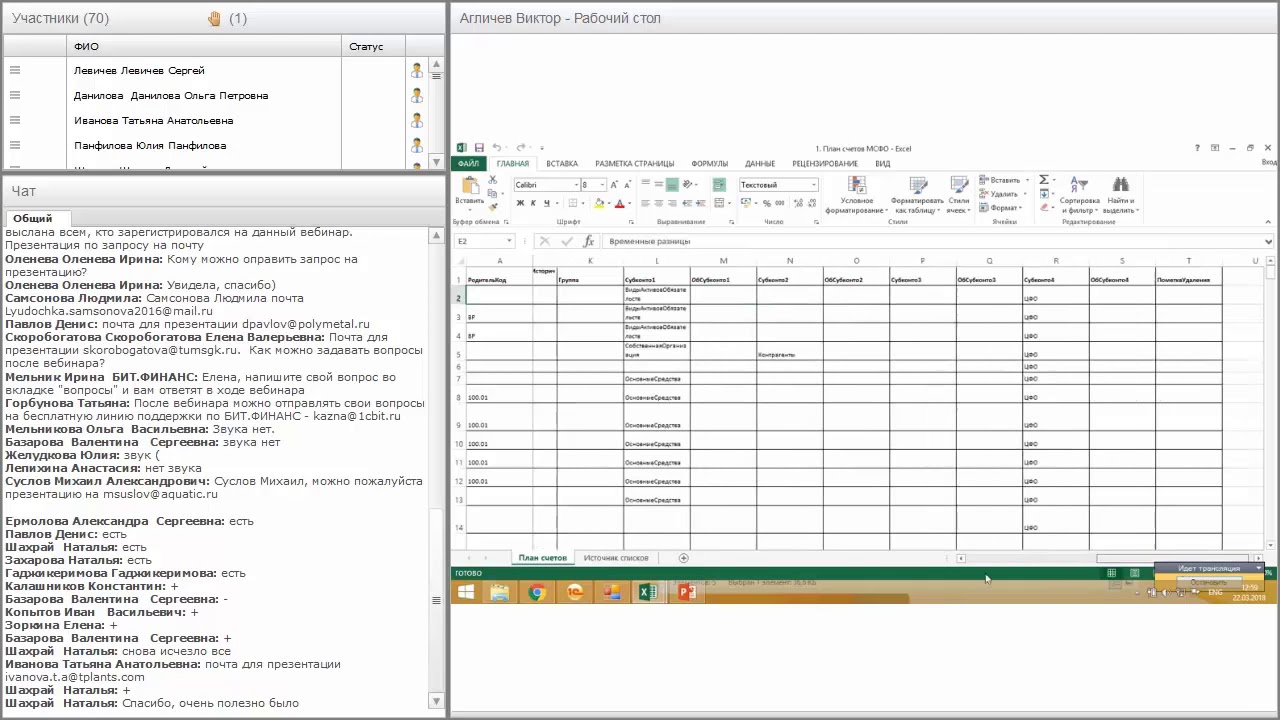Click the user icon beside Левичев Сергей
This screenshot has height=720, width=1280.
[x=417, y=70]
